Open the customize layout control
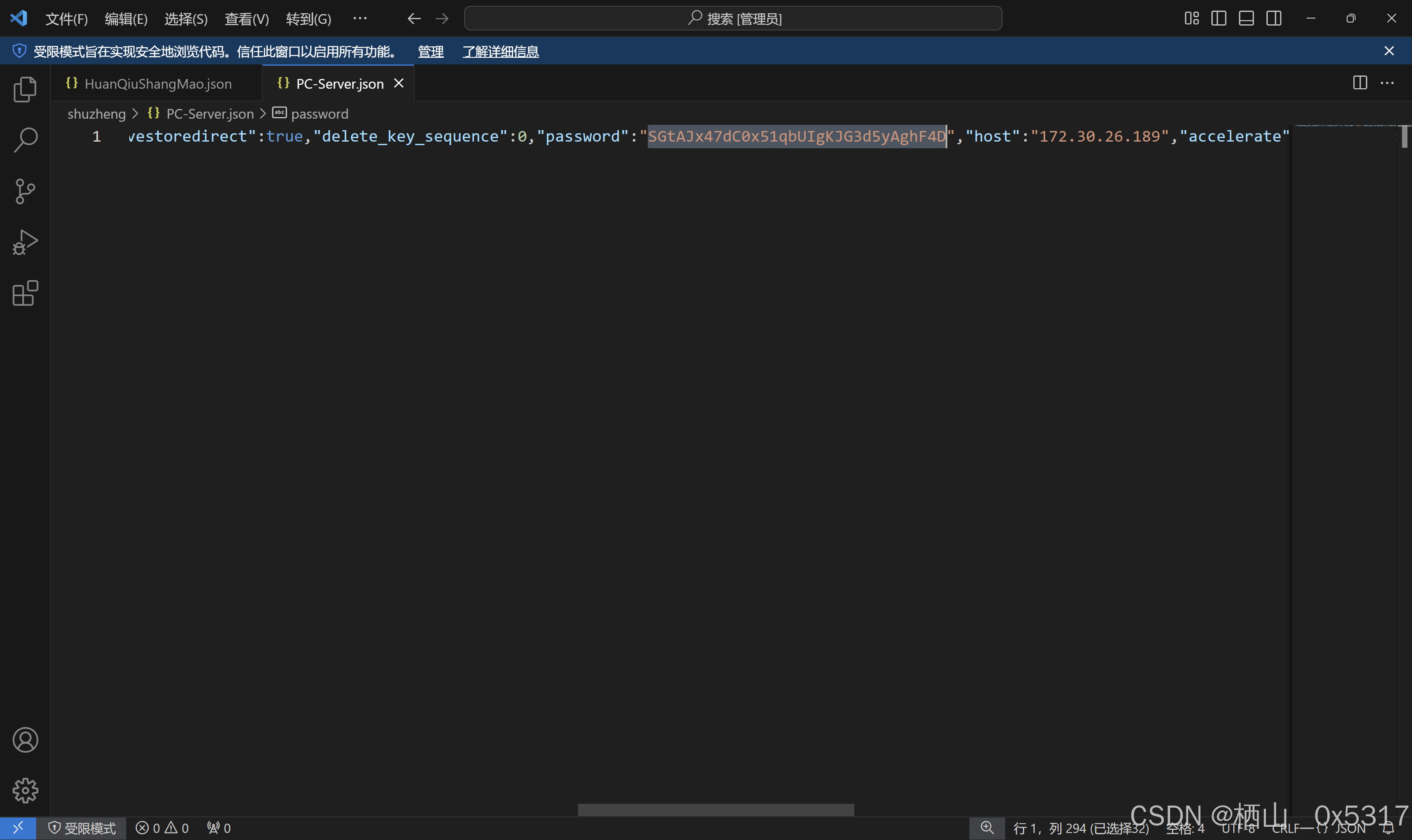The height and width of the screenshot is (840, 1412). click(x=1191, y=19)
